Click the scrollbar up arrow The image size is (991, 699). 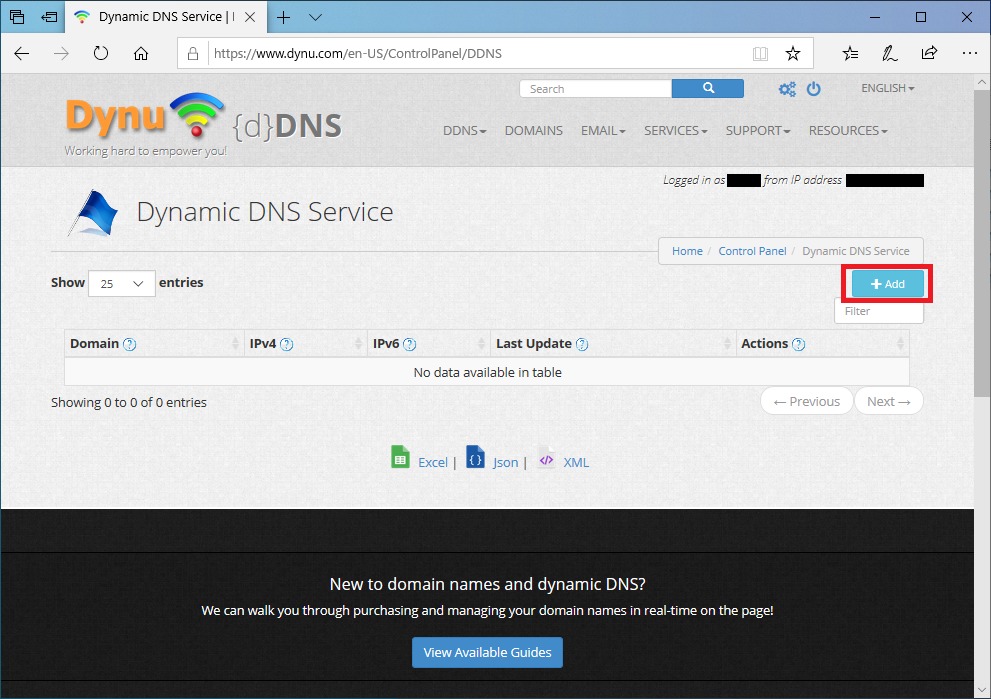coord(982,82)
